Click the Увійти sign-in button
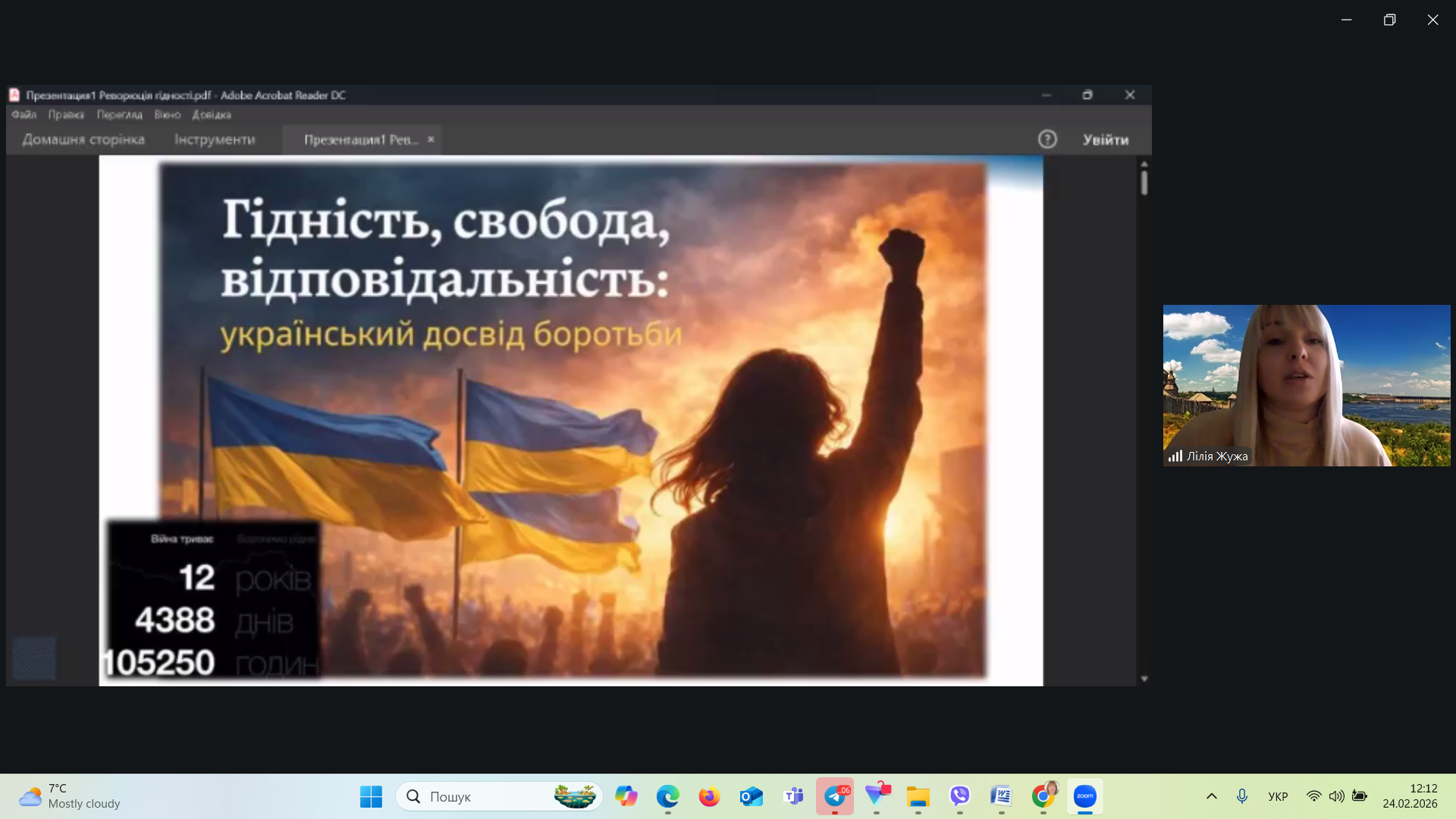Screen dimensions: 1456x819 click(x=1105, y=140)
